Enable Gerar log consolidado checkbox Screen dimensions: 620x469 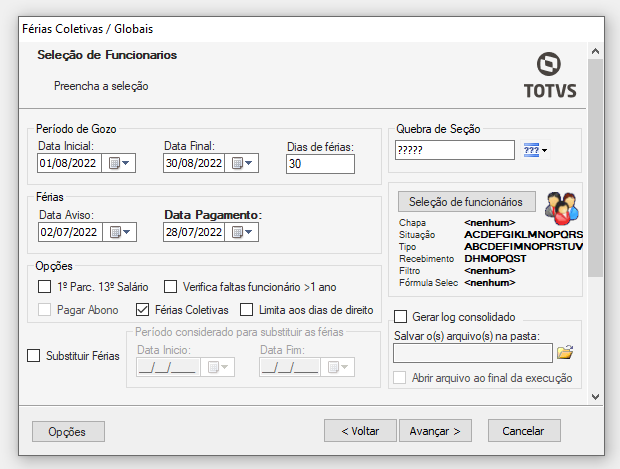point(400,317)
